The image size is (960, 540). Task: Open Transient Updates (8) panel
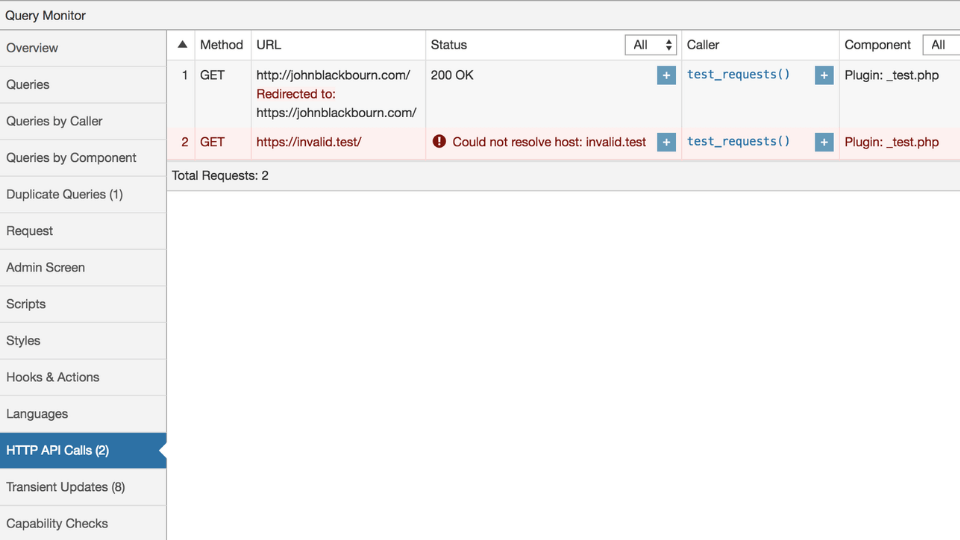83,487
